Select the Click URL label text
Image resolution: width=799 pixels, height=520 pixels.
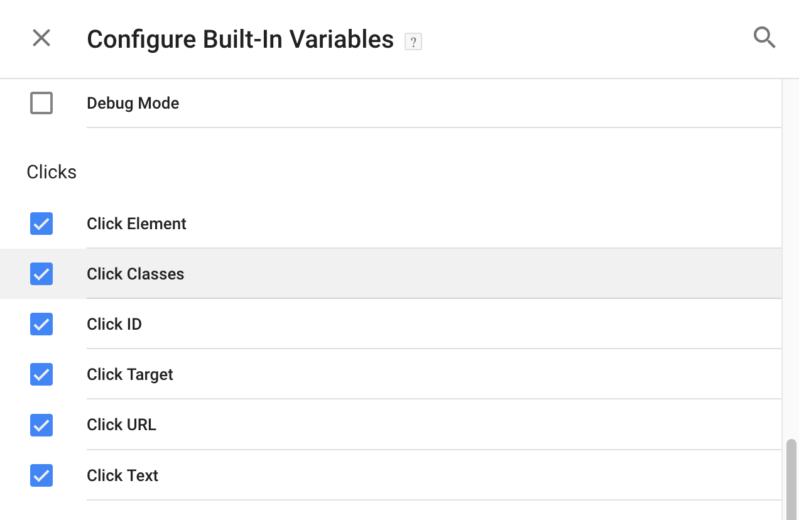pyautogui.click(x=121, y=425)
